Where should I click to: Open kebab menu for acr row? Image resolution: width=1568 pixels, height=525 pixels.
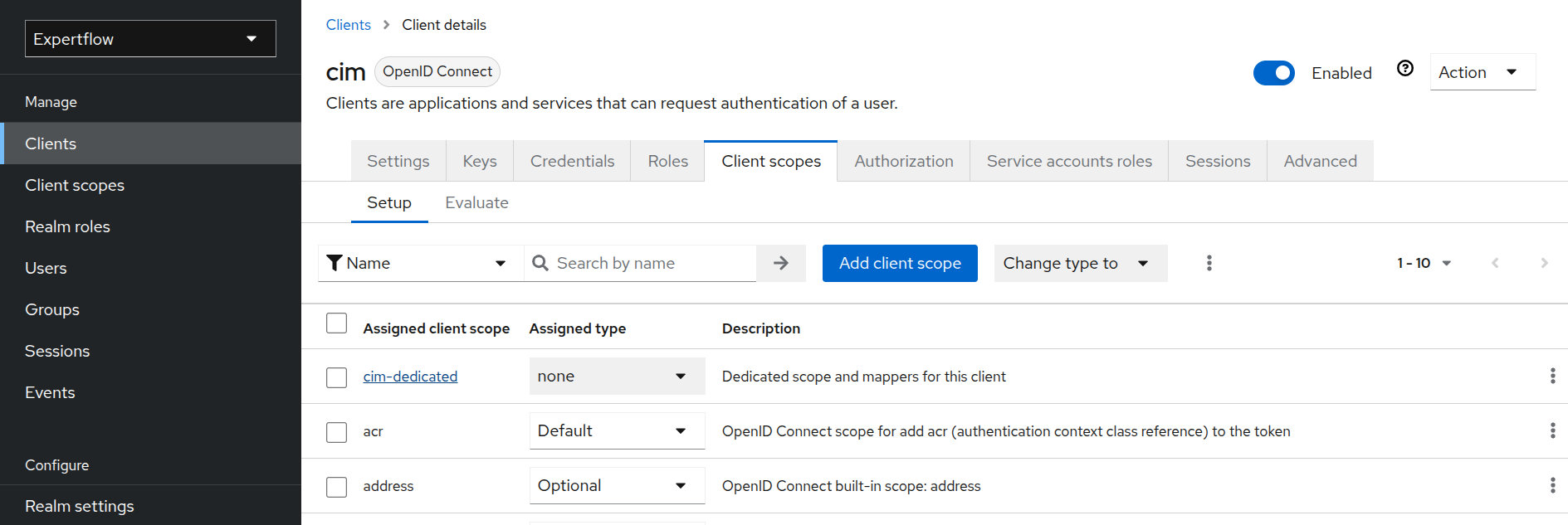[1552, 430]
